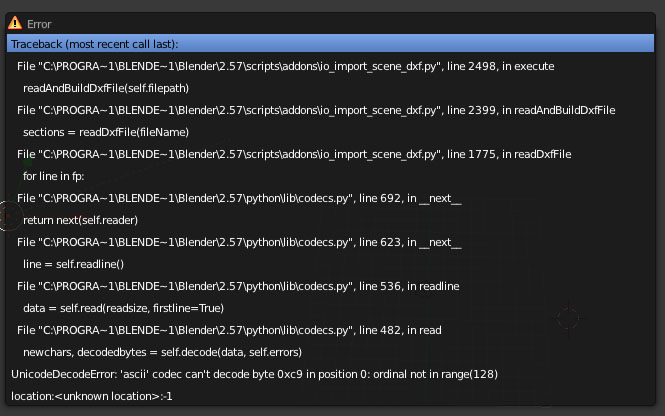The image size is (665, 416).
Task: Click the 'location:<unknown location>:-1' row
Action: (330, 396)
